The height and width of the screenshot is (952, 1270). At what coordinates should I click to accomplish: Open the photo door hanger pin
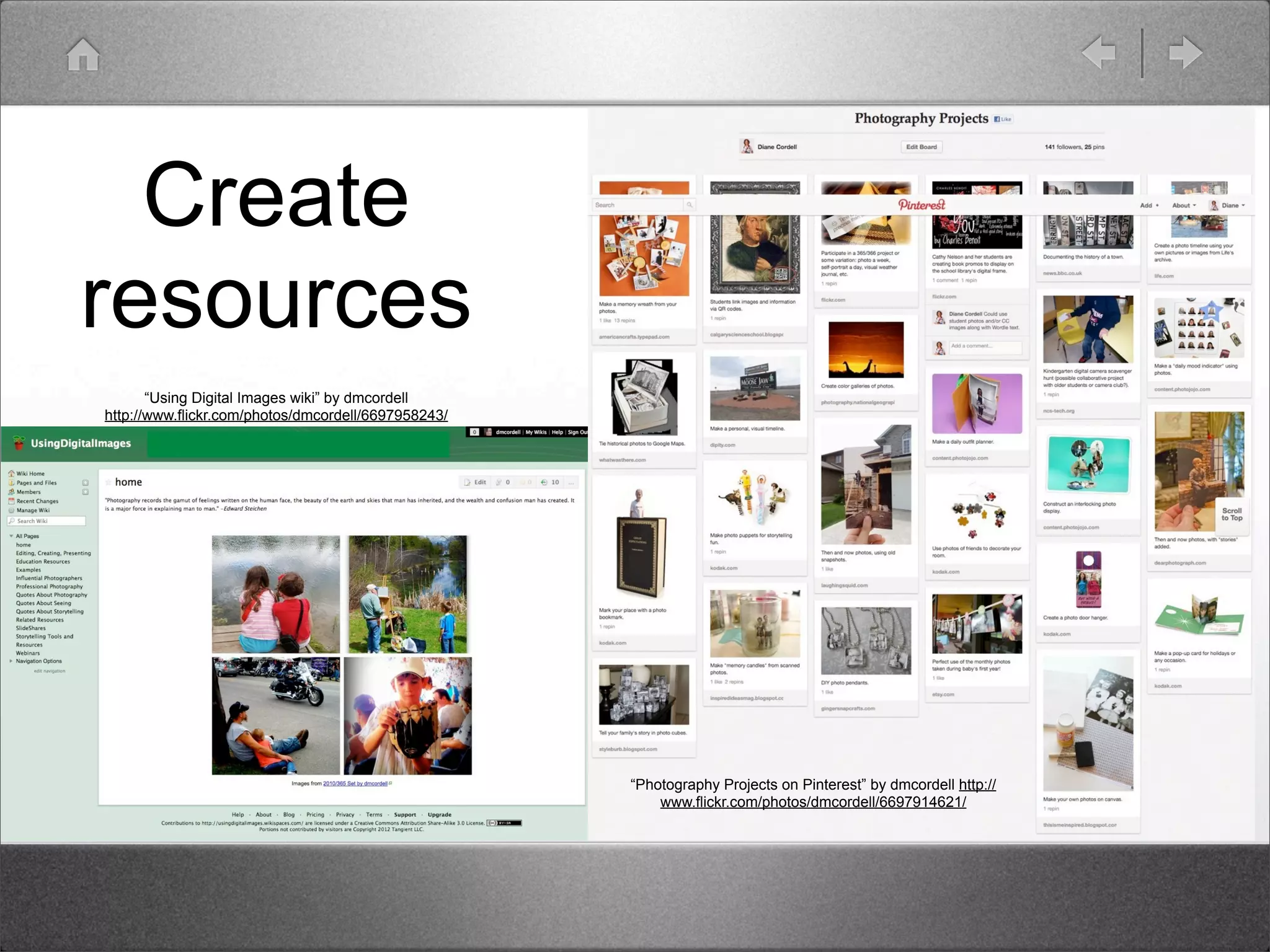pos(1088,580)
